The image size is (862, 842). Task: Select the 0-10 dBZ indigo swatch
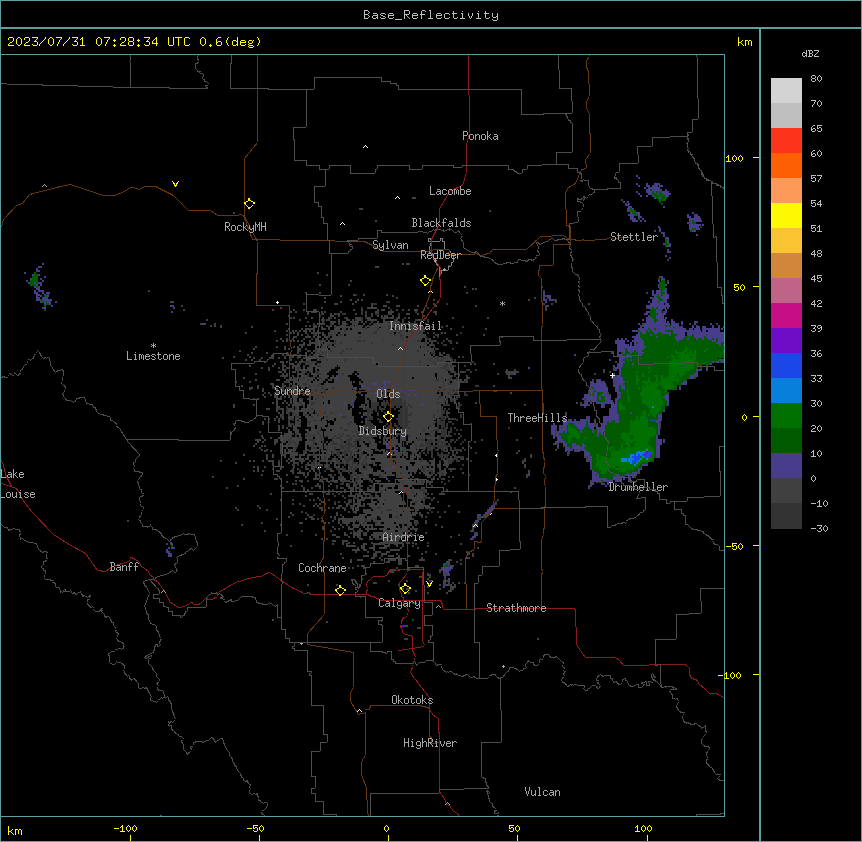tap(786, 466)
